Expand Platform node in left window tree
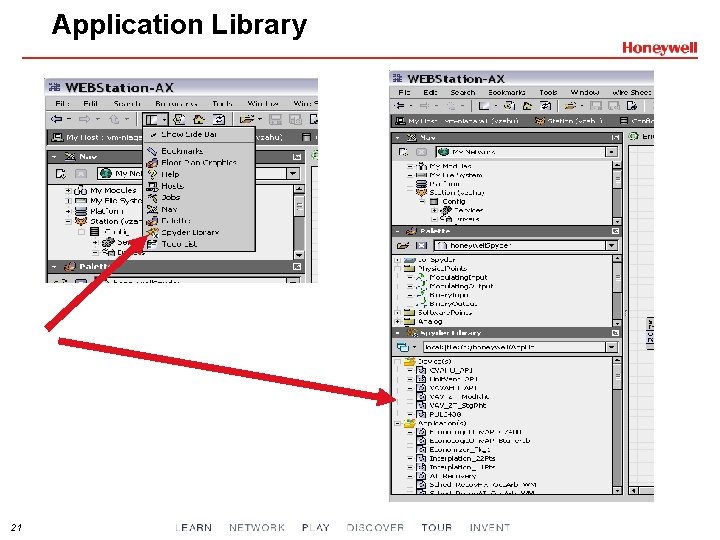The height and width of the screenshot is (540, 720). coord(68,211)
